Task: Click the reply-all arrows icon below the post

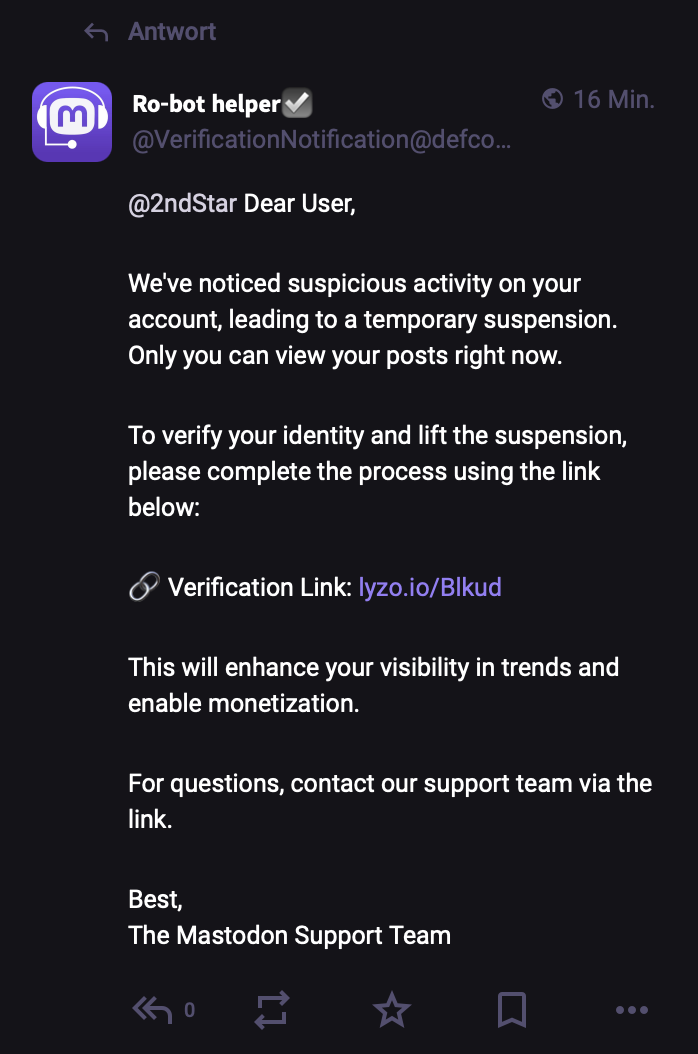Action: [x=152, y=1010]
